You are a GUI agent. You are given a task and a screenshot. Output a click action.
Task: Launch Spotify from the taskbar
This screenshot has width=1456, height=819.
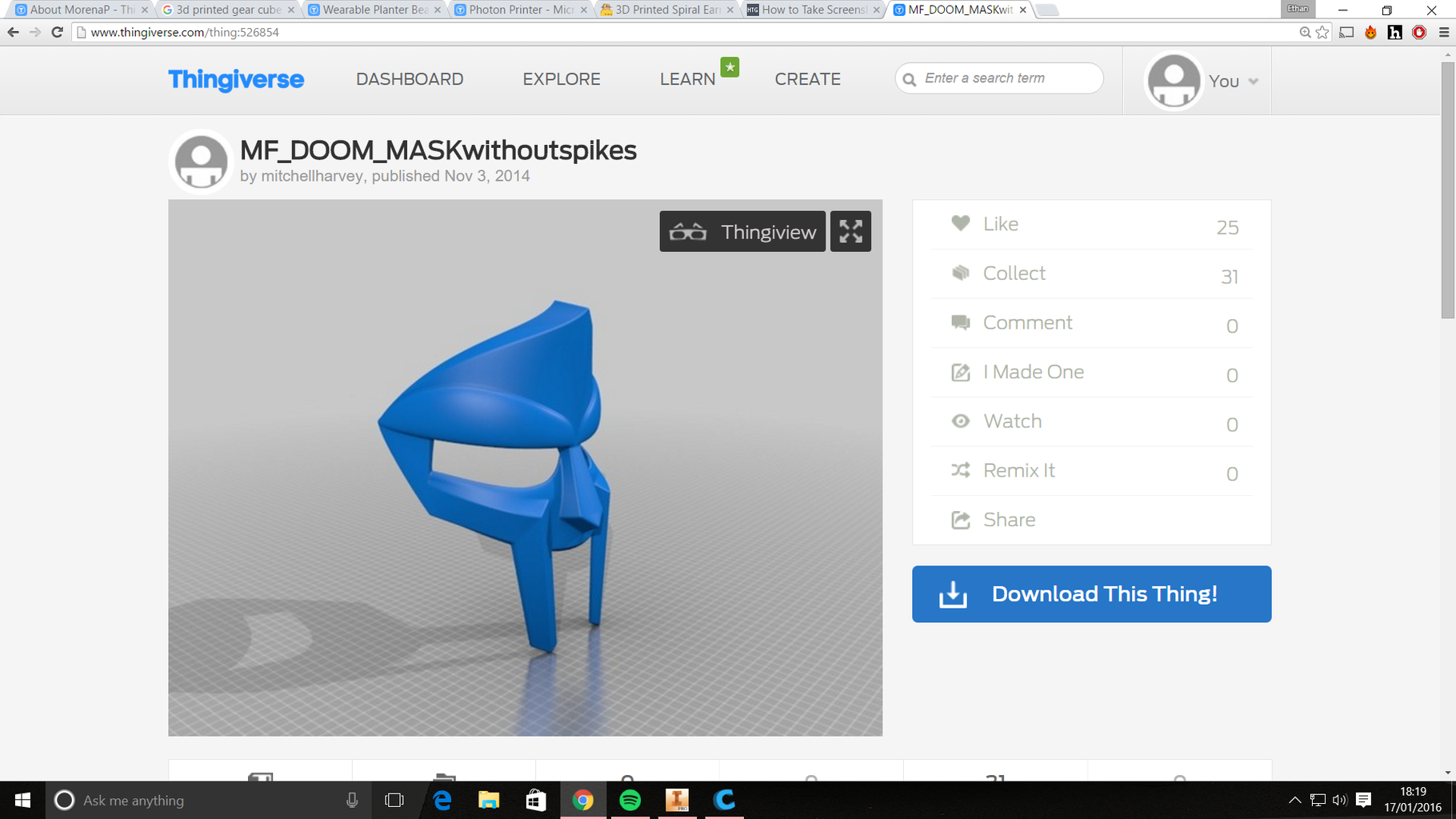coord(630,800)
